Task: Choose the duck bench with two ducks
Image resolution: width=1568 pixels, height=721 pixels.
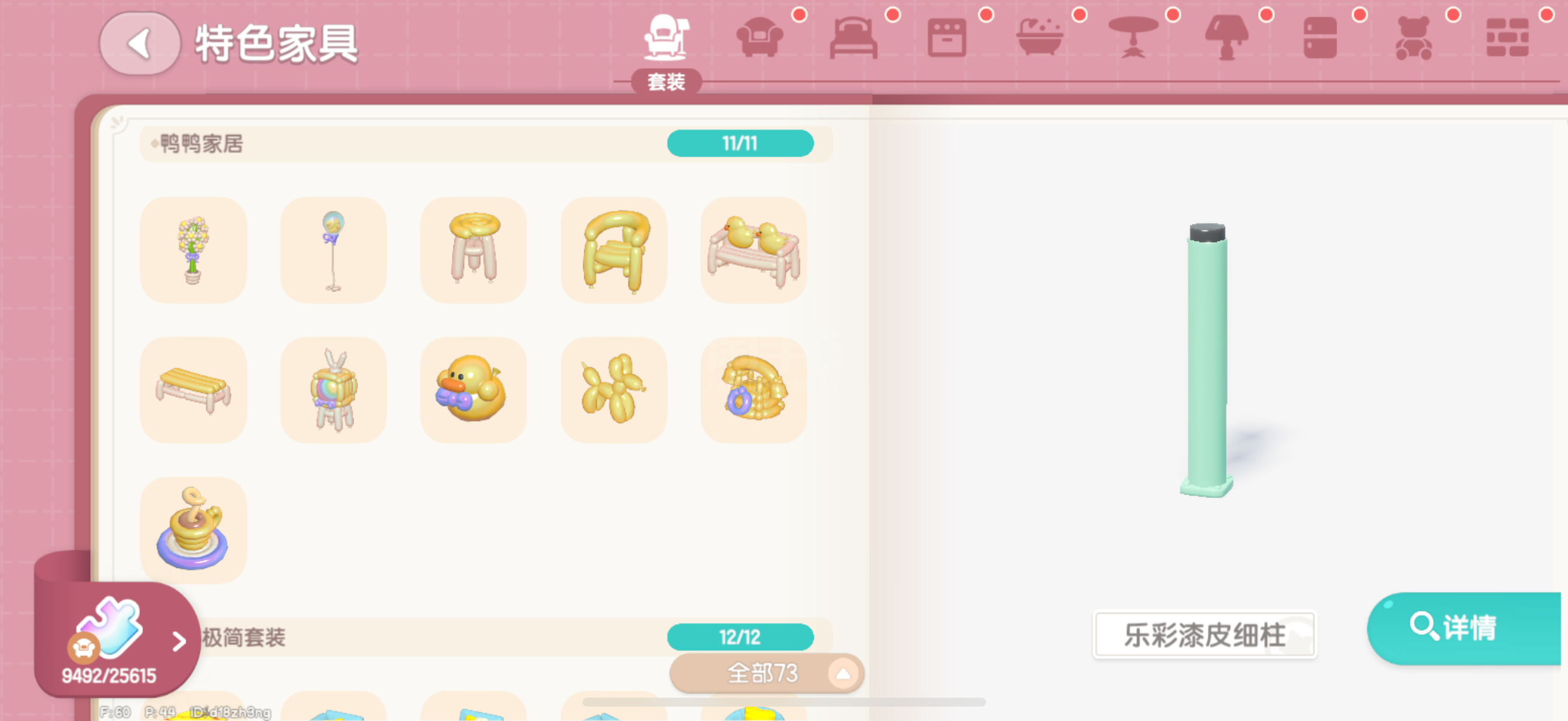Action: pos(754,250)
